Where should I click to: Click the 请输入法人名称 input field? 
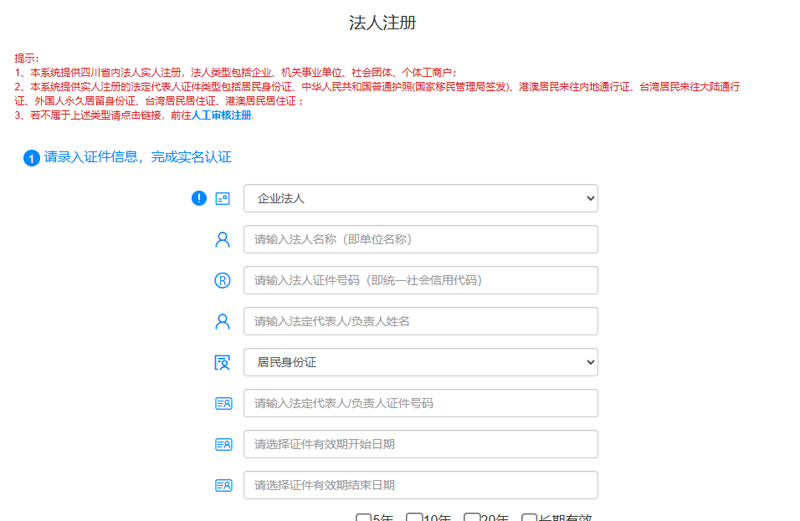(420, 240)
